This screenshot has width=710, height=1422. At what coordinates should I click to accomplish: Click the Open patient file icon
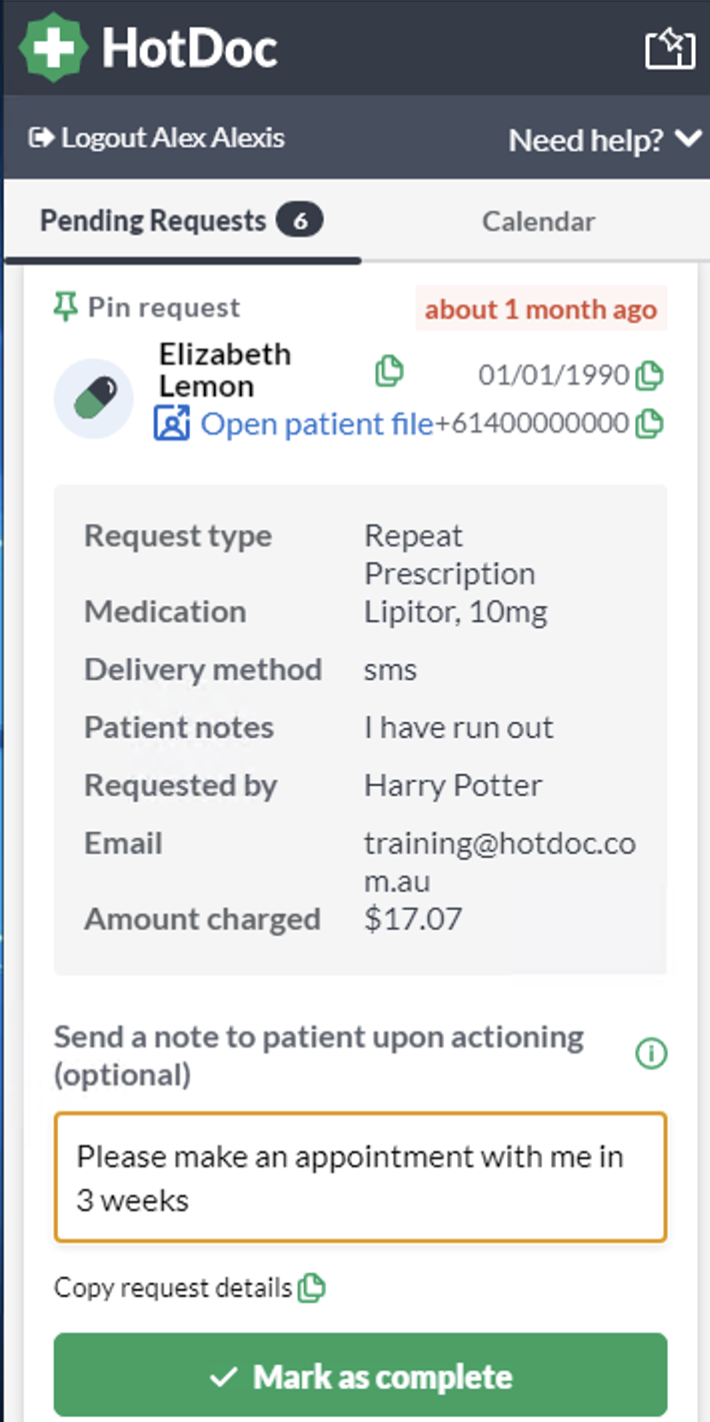pos(173,423)
